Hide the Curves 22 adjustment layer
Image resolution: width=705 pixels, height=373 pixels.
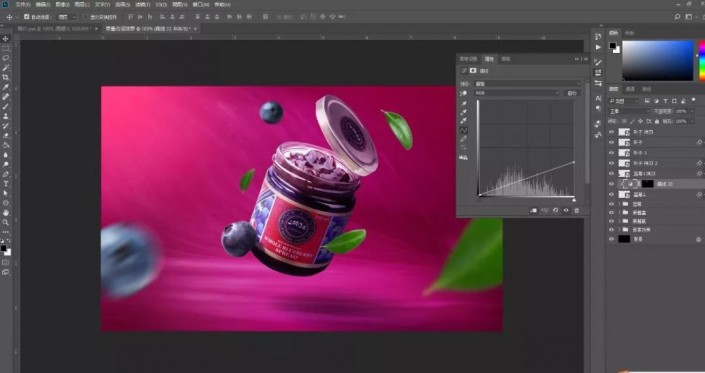(x=611, y=184)
